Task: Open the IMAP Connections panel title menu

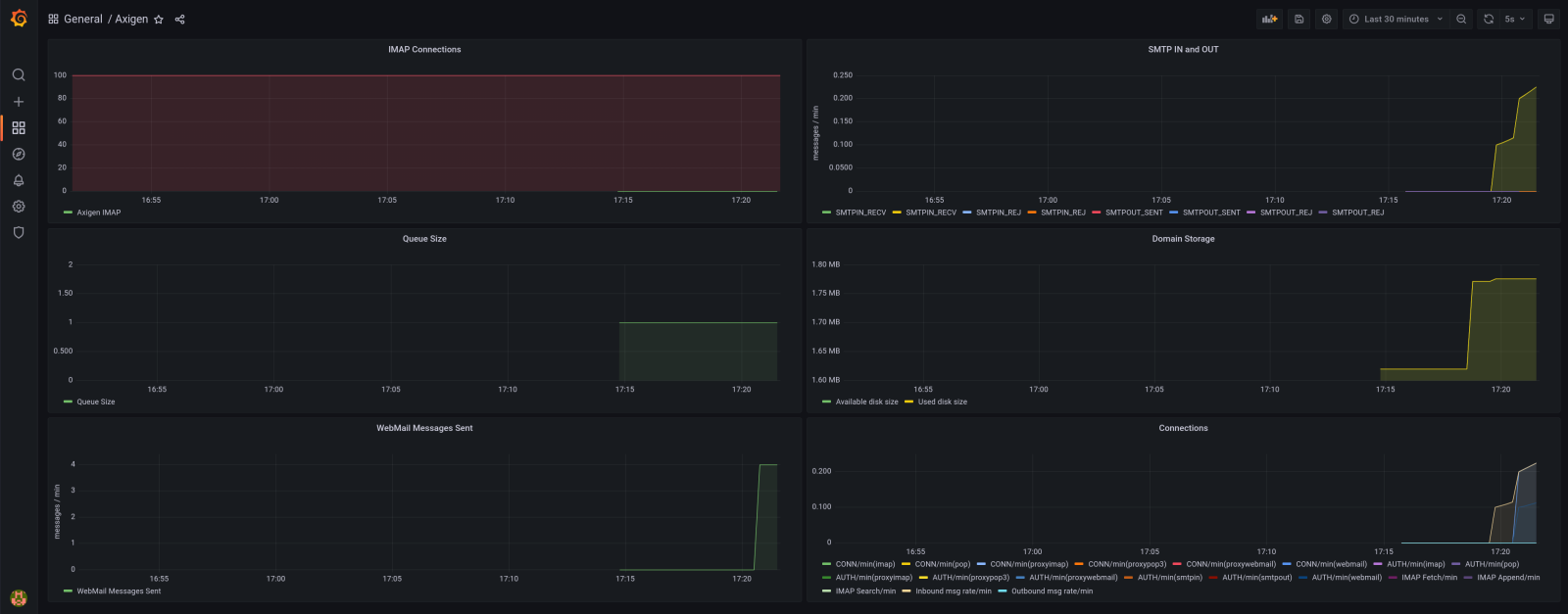Action: click(x=424, y=50)
